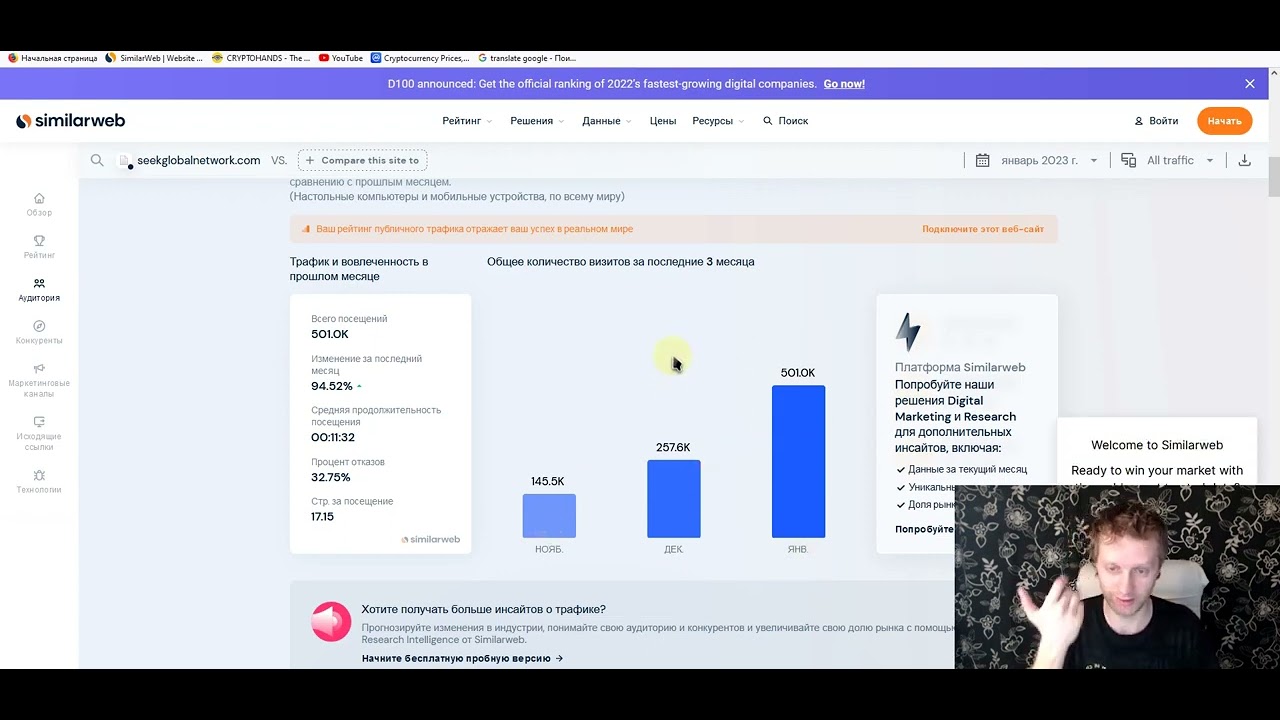Open the translate google bookmark
The height and width of the screenshot is (720, 1280).
pyautogui.click(x=527, y=58)
